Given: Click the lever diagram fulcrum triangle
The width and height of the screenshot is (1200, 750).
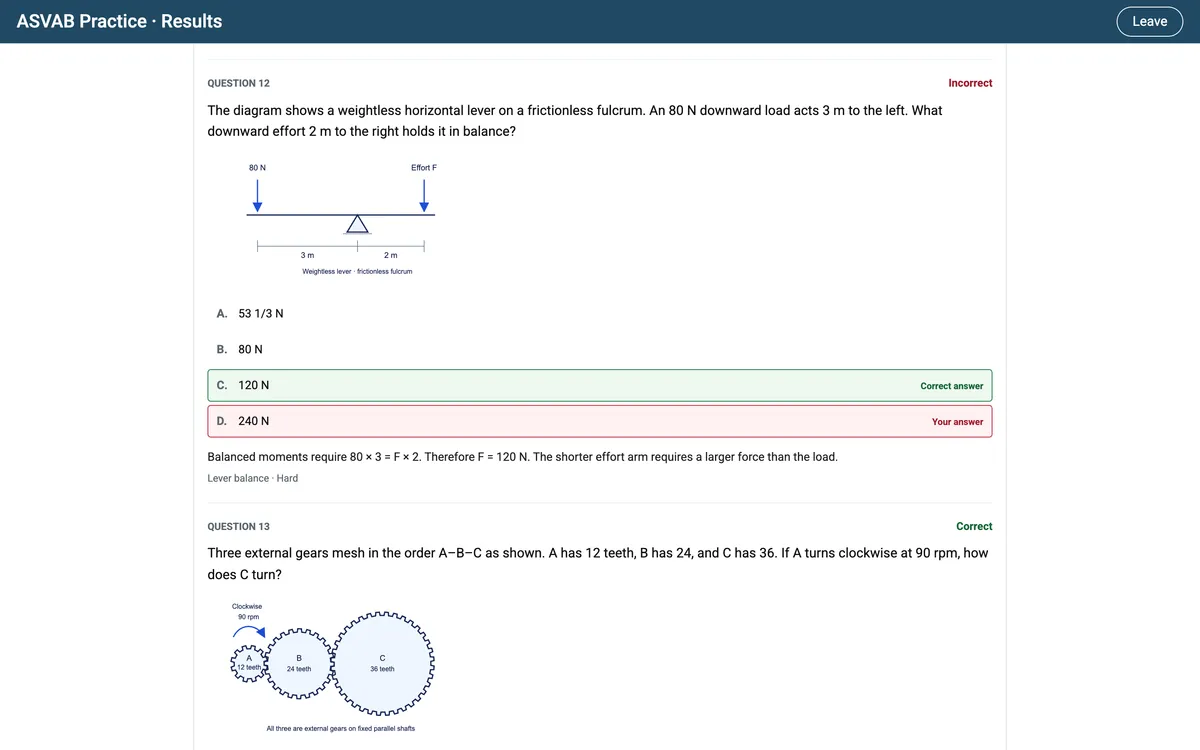Looking at the screenshot, I should tap(357, 224).
